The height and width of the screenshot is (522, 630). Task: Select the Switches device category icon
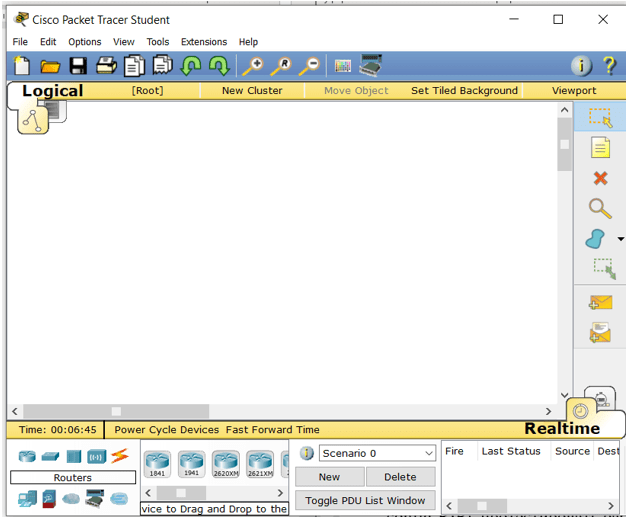tap(50, 457)
